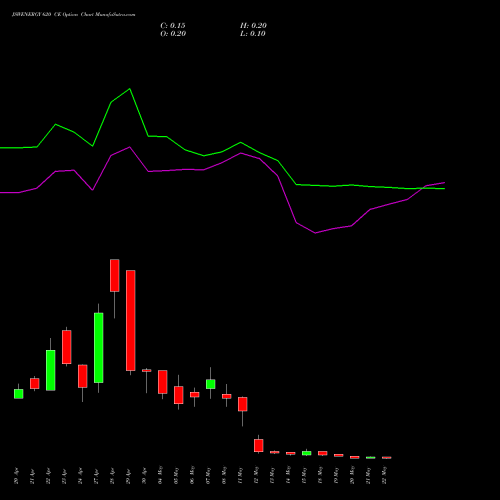Click the '11 May' date axis label
Screen dimensions: 500x500
241,476
